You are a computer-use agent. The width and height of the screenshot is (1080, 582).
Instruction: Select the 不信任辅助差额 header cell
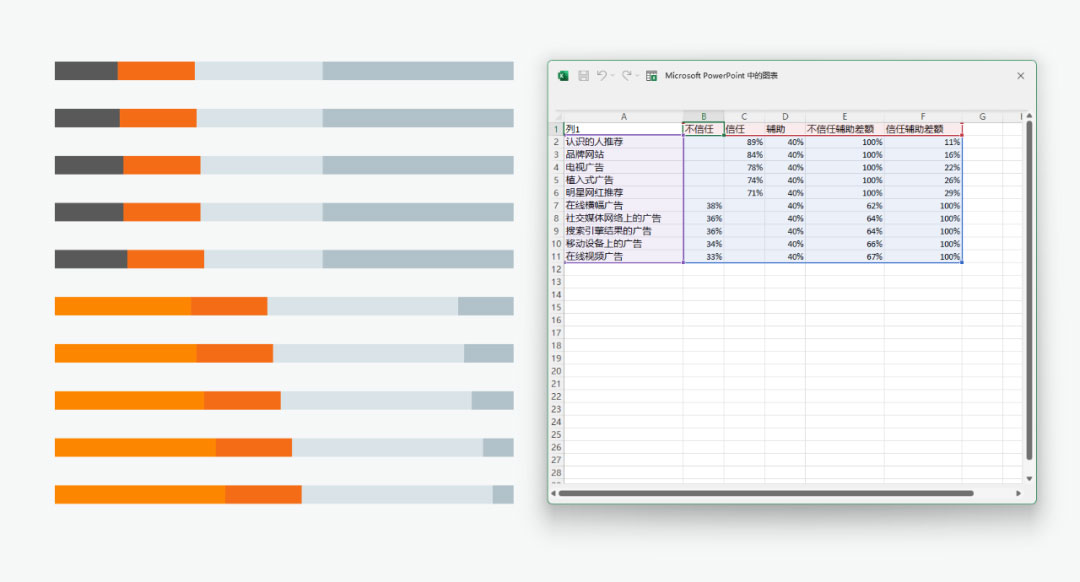[844, 129]
